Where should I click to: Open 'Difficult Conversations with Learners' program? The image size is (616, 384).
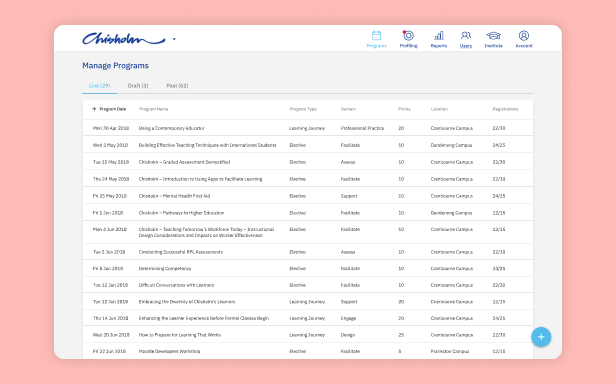point(176,285)
